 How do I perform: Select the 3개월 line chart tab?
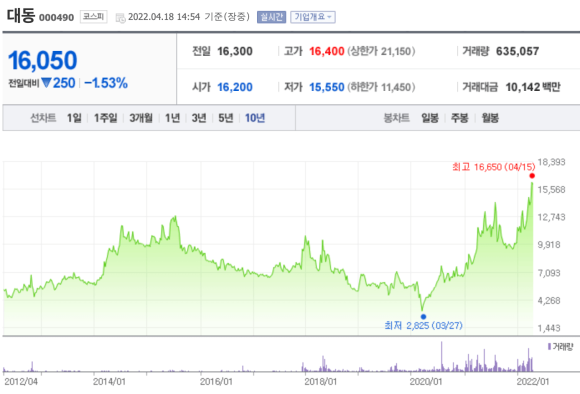[141, 118]
